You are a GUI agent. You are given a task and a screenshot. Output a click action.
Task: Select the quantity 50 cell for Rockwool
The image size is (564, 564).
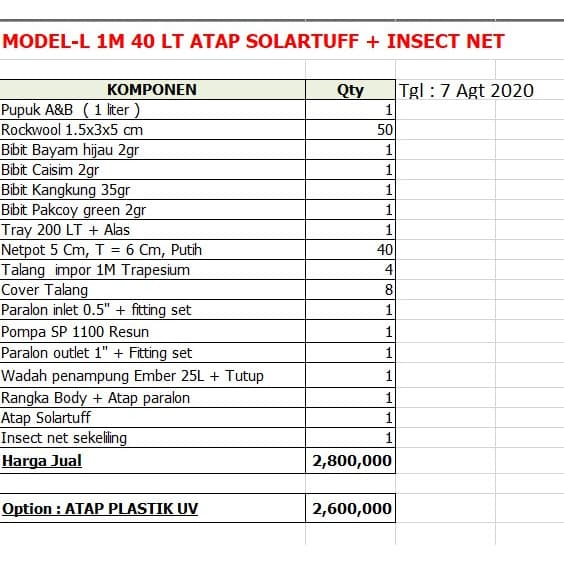click(x=350, y=130)
